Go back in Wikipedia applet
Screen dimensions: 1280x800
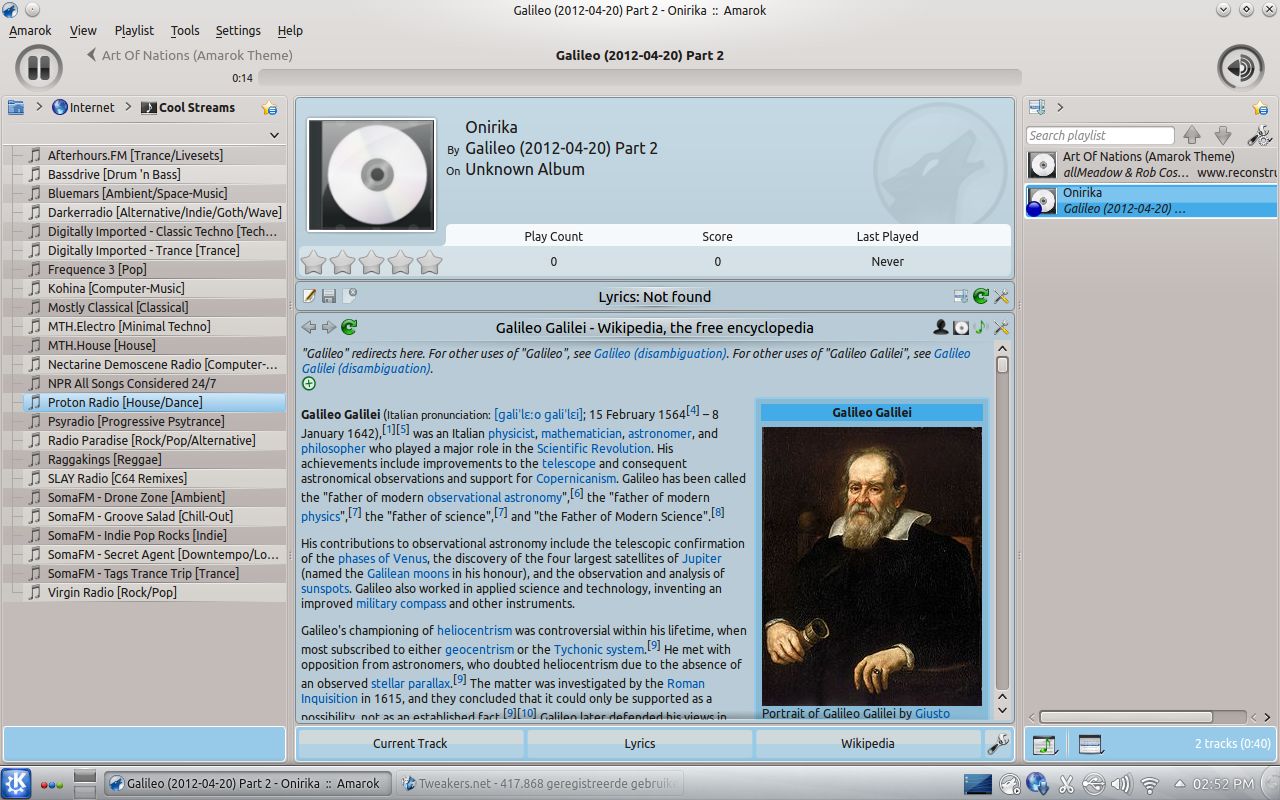[309, 327]
